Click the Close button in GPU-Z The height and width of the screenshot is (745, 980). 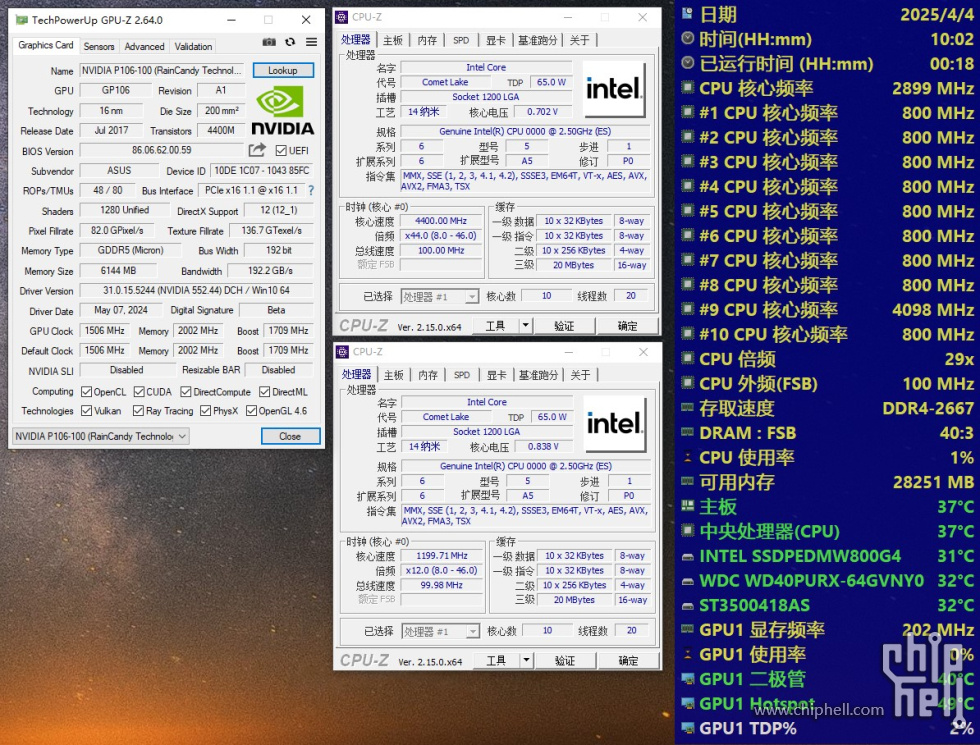coord(290,436)
